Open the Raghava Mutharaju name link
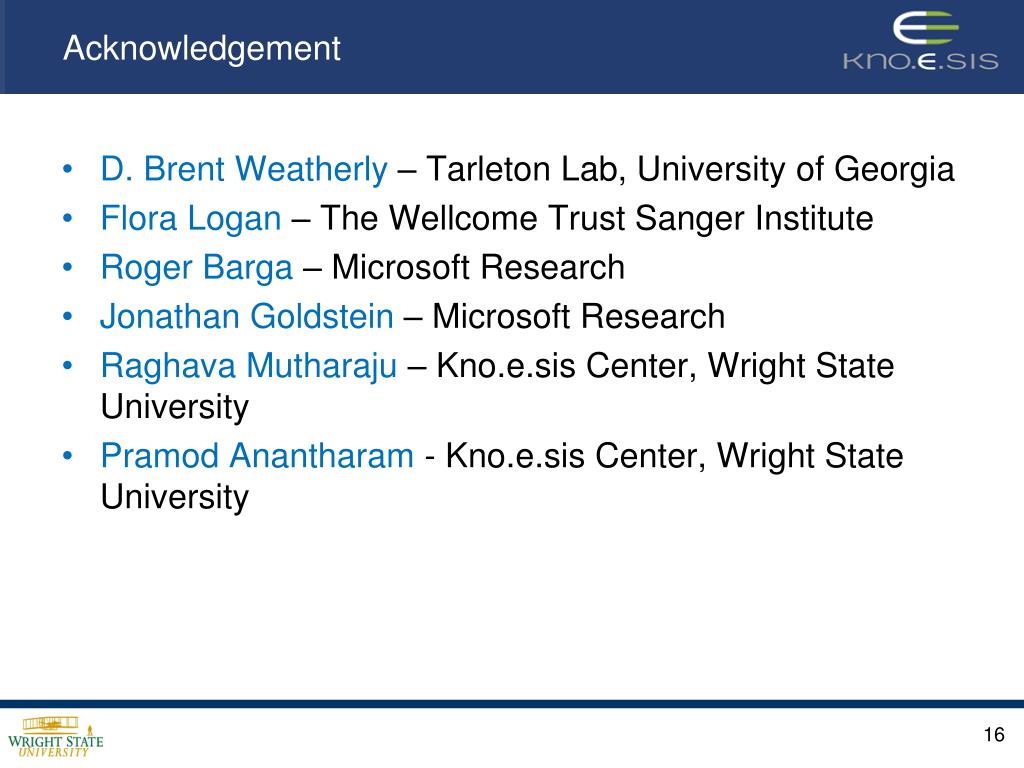Viewport: 1024px width, 768px height. [249, 366]
